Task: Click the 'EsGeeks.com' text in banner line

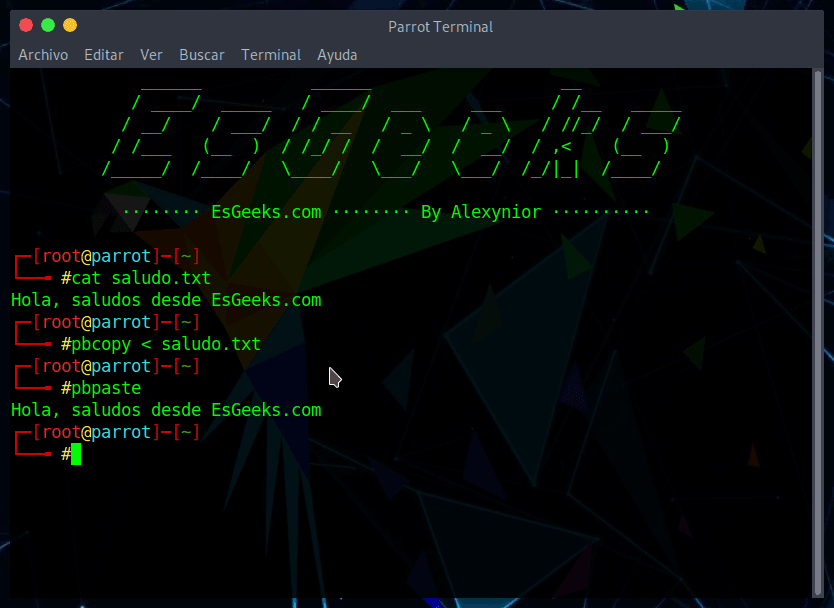Action: (x=266, y=212)
